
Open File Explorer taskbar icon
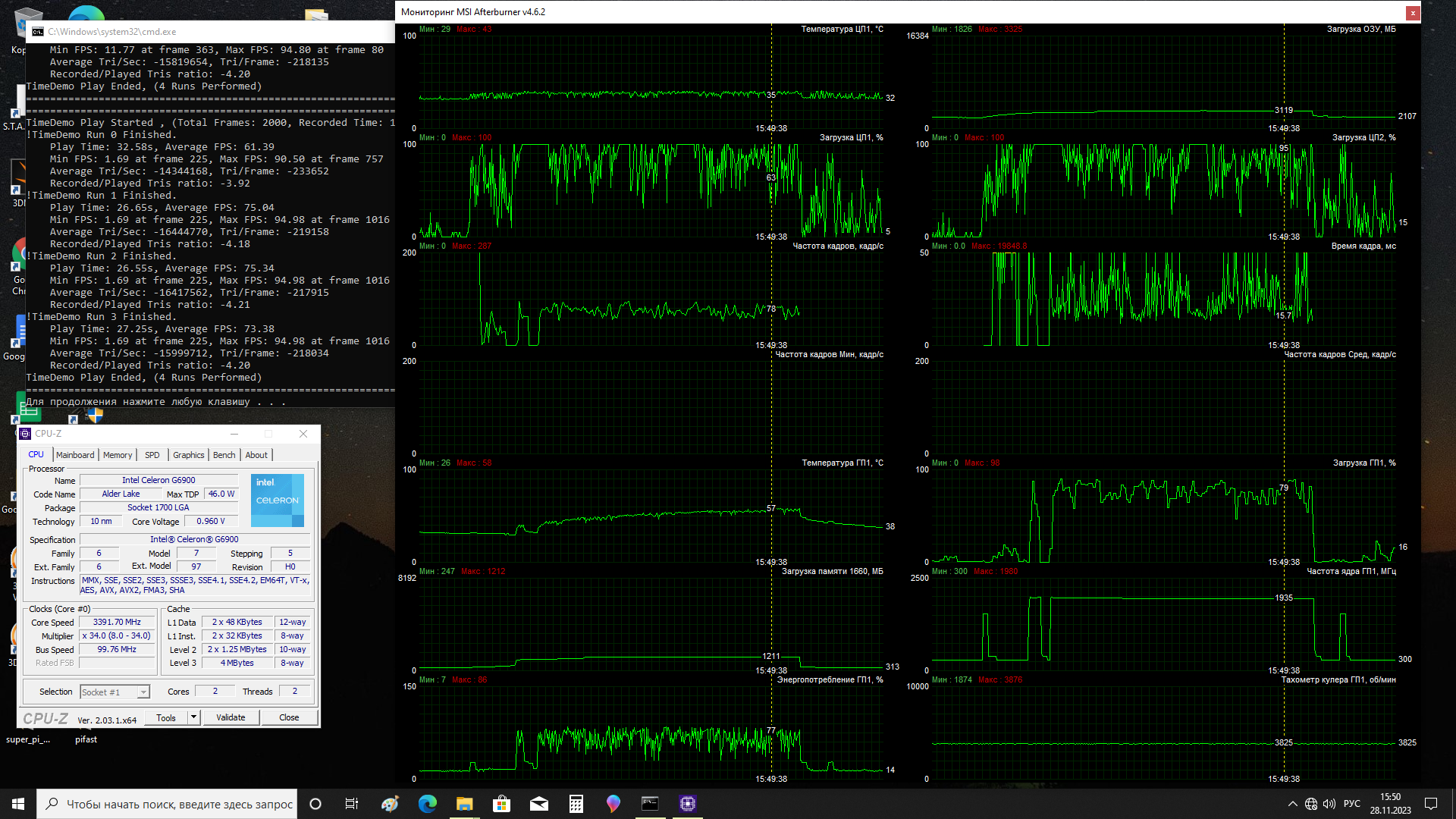[x=465, y=804]
